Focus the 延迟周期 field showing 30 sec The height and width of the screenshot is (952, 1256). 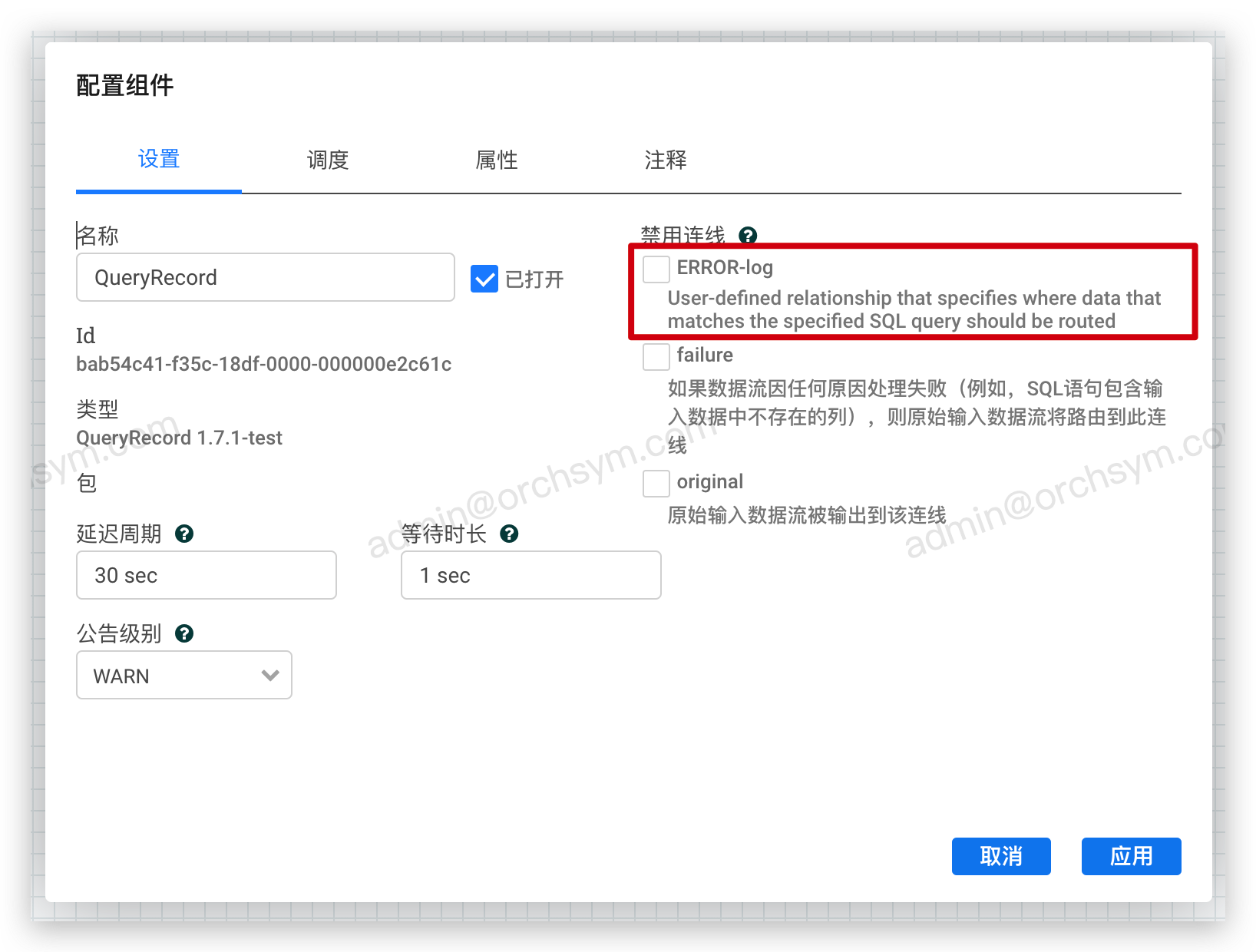tap(206, 575)
